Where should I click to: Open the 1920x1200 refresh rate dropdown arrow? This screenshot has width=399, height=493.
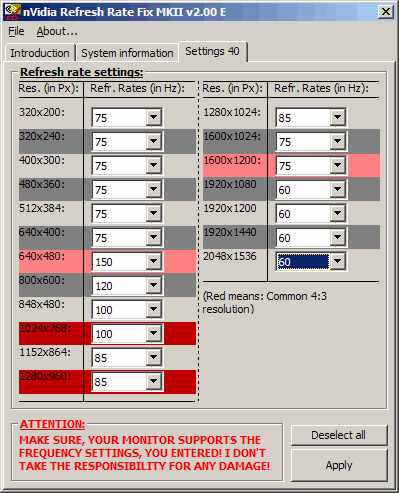coord(338,213)
